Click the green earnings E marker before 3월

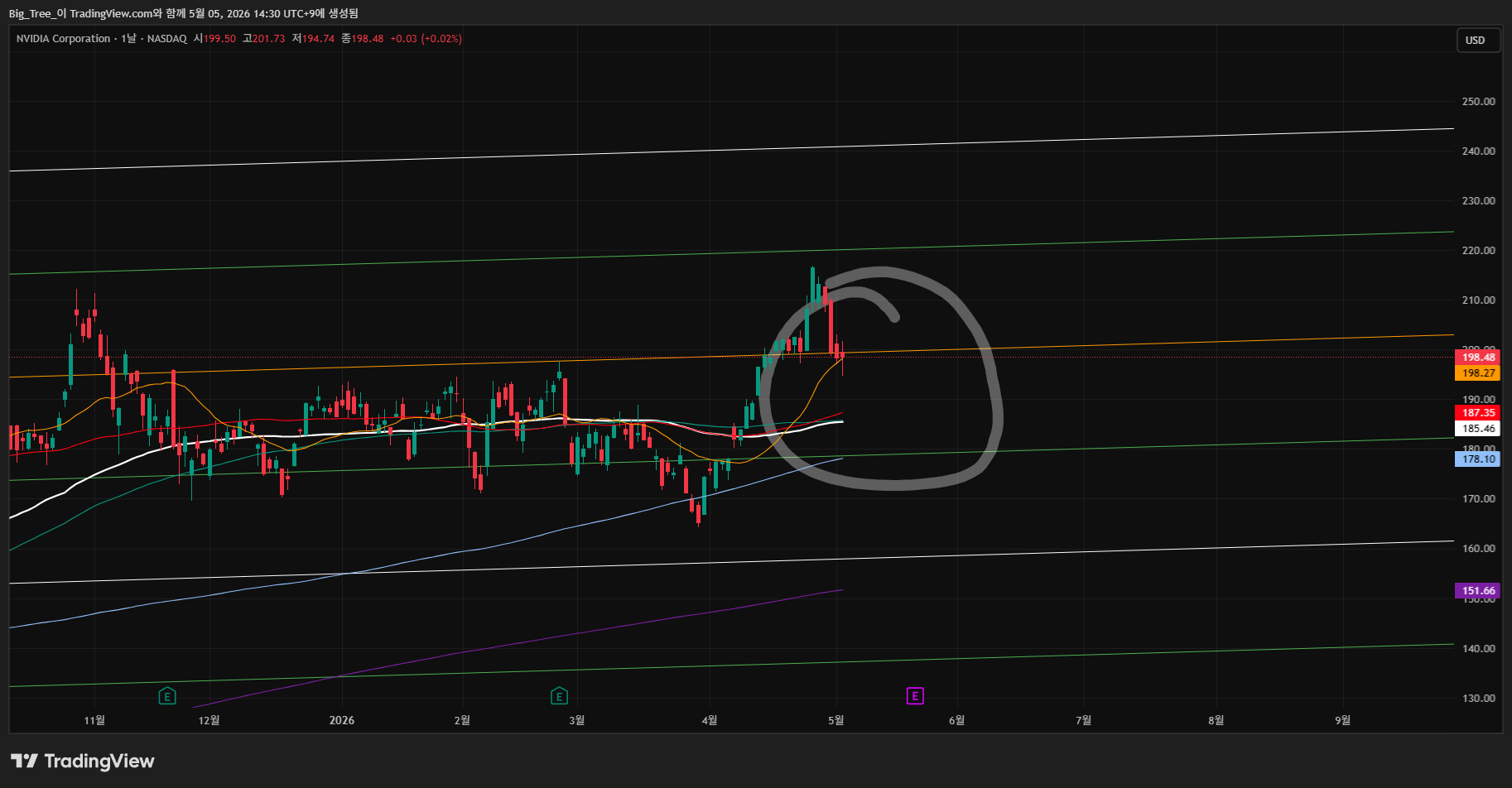pyautogui.click(x=559, y=696)
